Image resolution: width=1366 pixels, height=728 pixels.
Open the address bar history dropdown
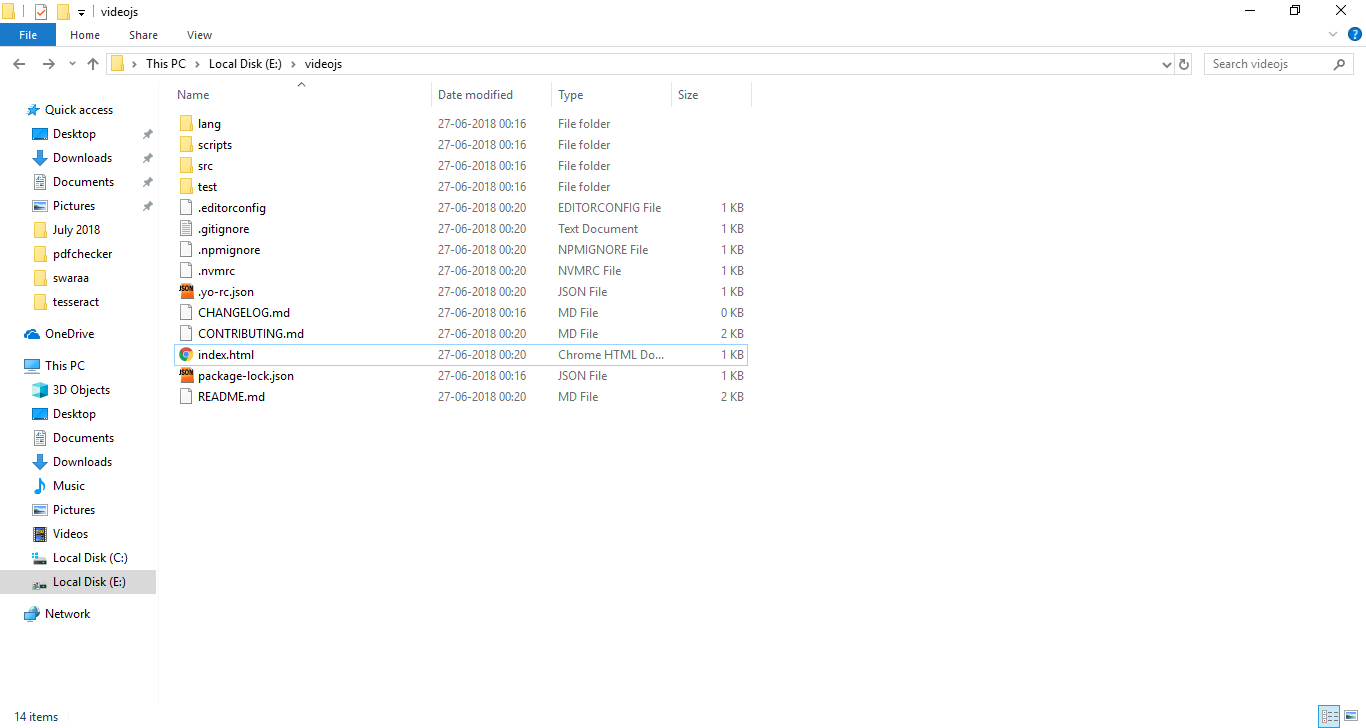(x=1166, y=63)
